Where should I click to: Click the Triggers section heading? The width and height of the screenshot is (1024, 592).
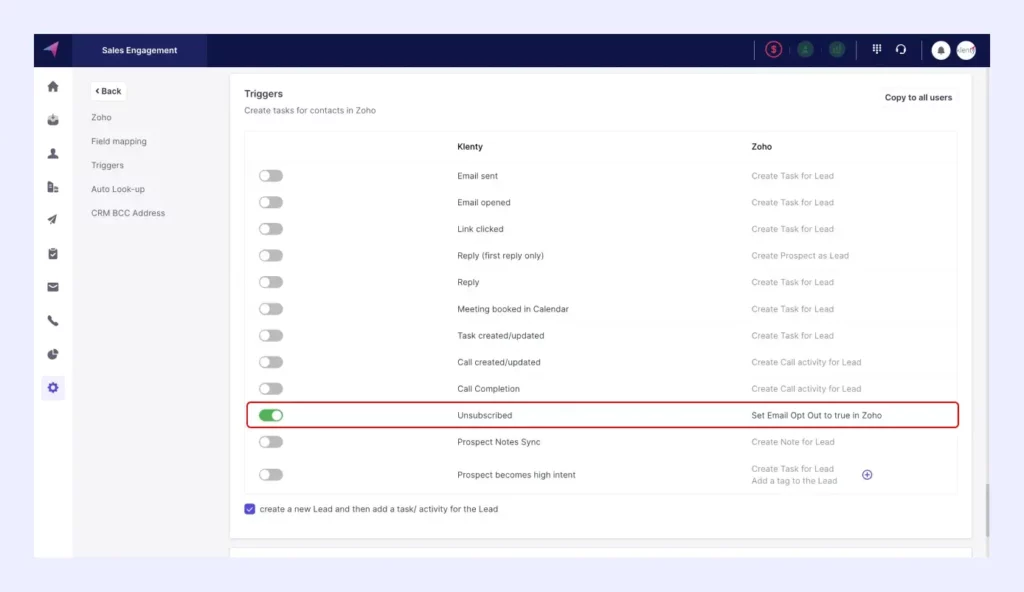pyautogui.click(x=263, y=93)
